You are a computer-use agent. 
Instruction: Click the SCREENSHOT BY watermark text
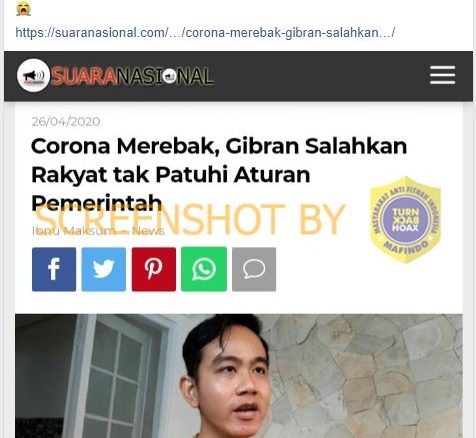189,220
